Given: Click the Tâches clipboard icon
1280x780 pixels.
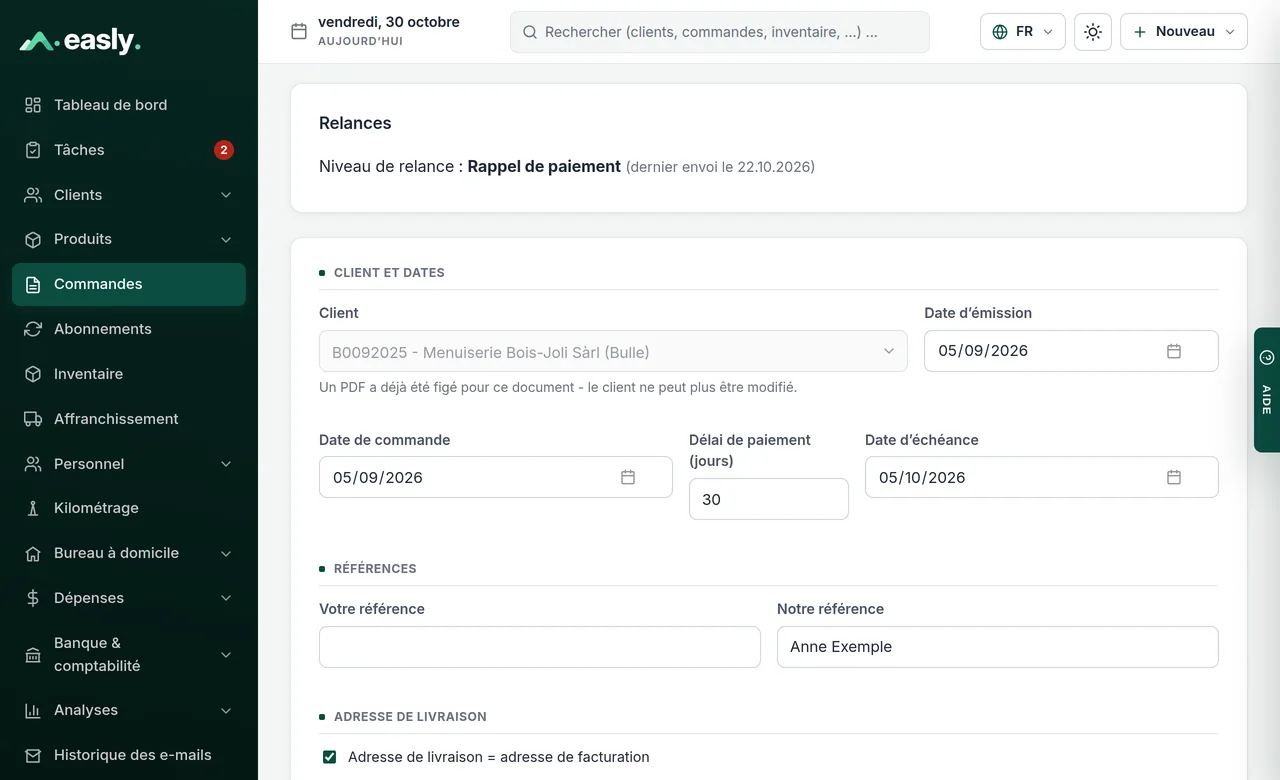Looking at the screenshot, I should [x=33, y=150].
